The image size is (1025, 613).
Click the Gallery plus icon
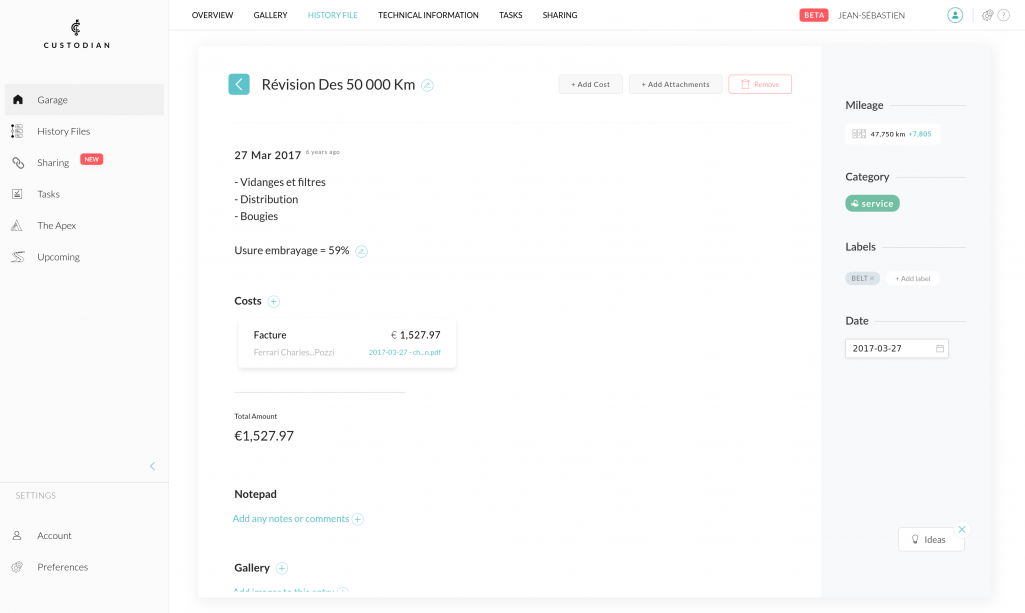(x=282, y=569)
